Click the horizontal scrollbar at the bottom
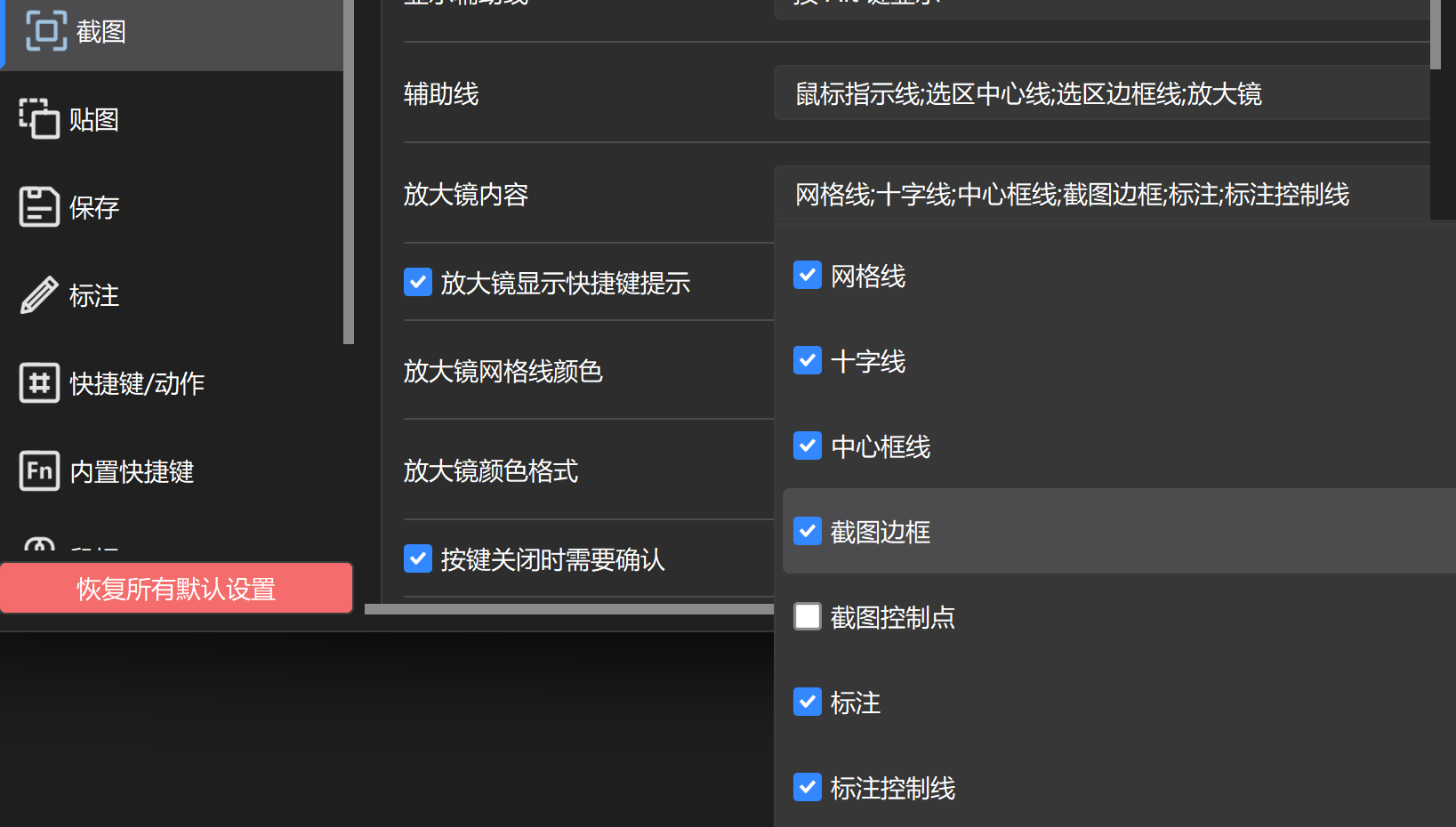1456x827 pixels. pyautogui.click(x=569, y=610)
